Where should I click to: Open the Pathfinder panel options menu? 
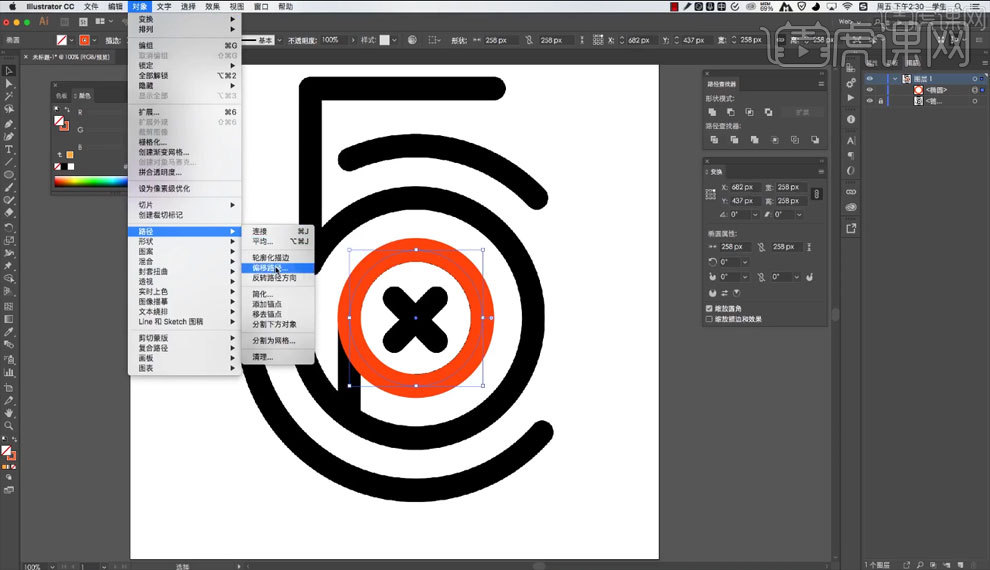tap(821, 84)
